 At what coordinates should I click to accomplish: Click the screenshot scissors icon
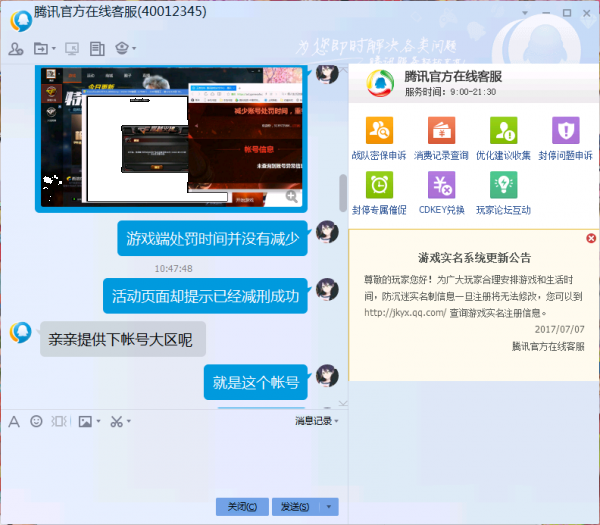116,421
